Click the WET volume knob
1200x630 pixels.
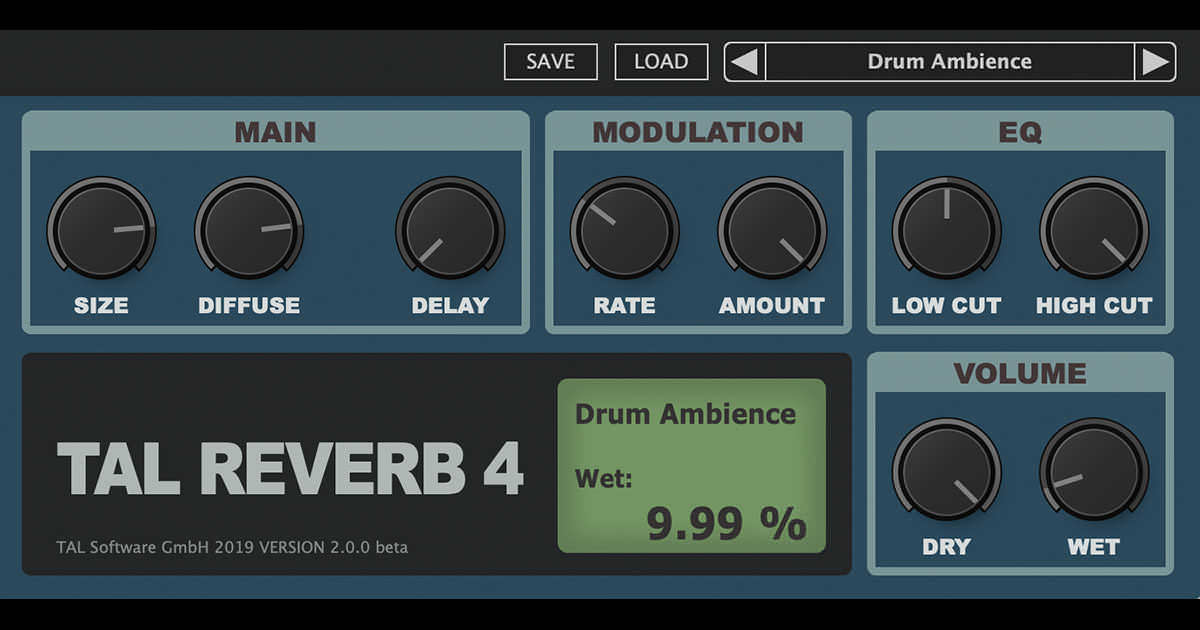[x=1094, y=470]
